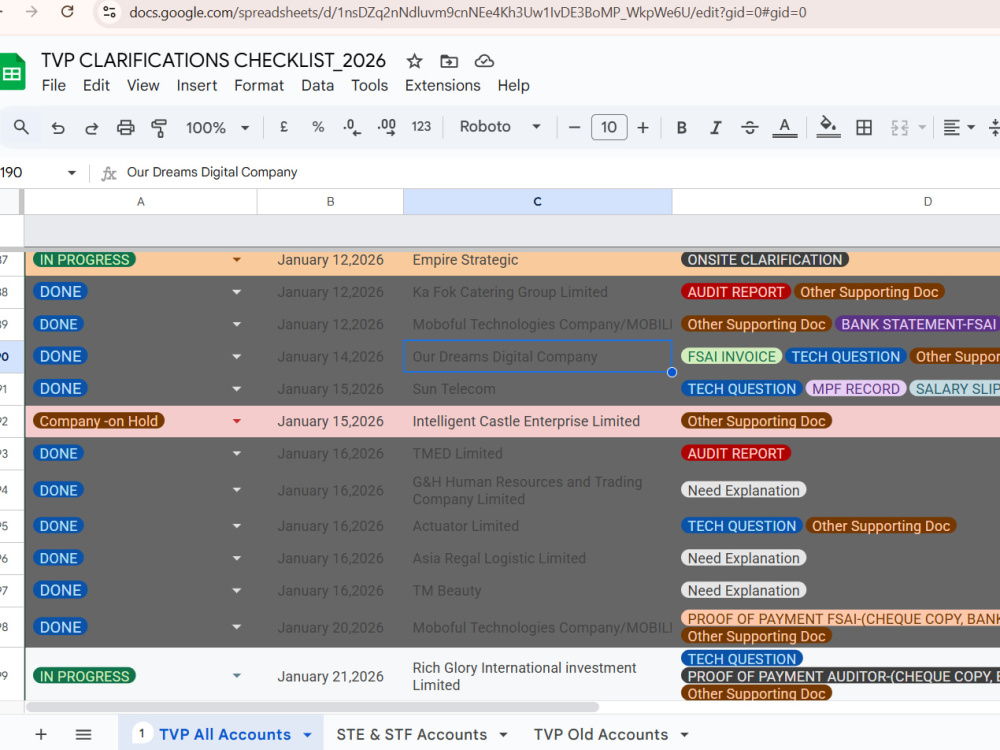
Task: Open the text colour picker
Action: pos(784,128)
